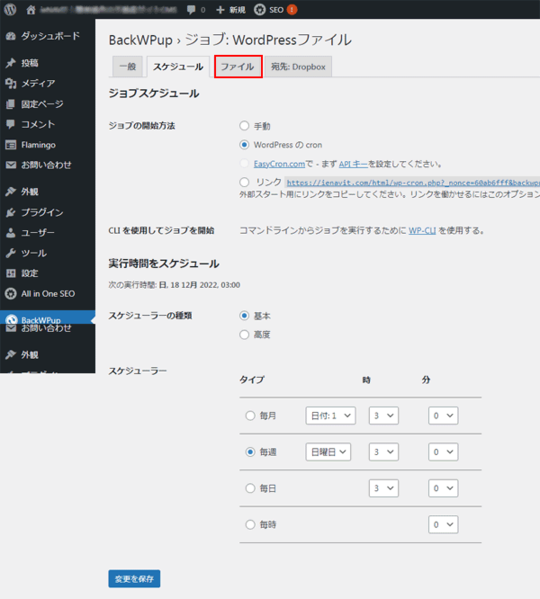The height and width of the screenshot is (599, 540).
Task: Click 次の実行時間 date text
Action: 175,285
